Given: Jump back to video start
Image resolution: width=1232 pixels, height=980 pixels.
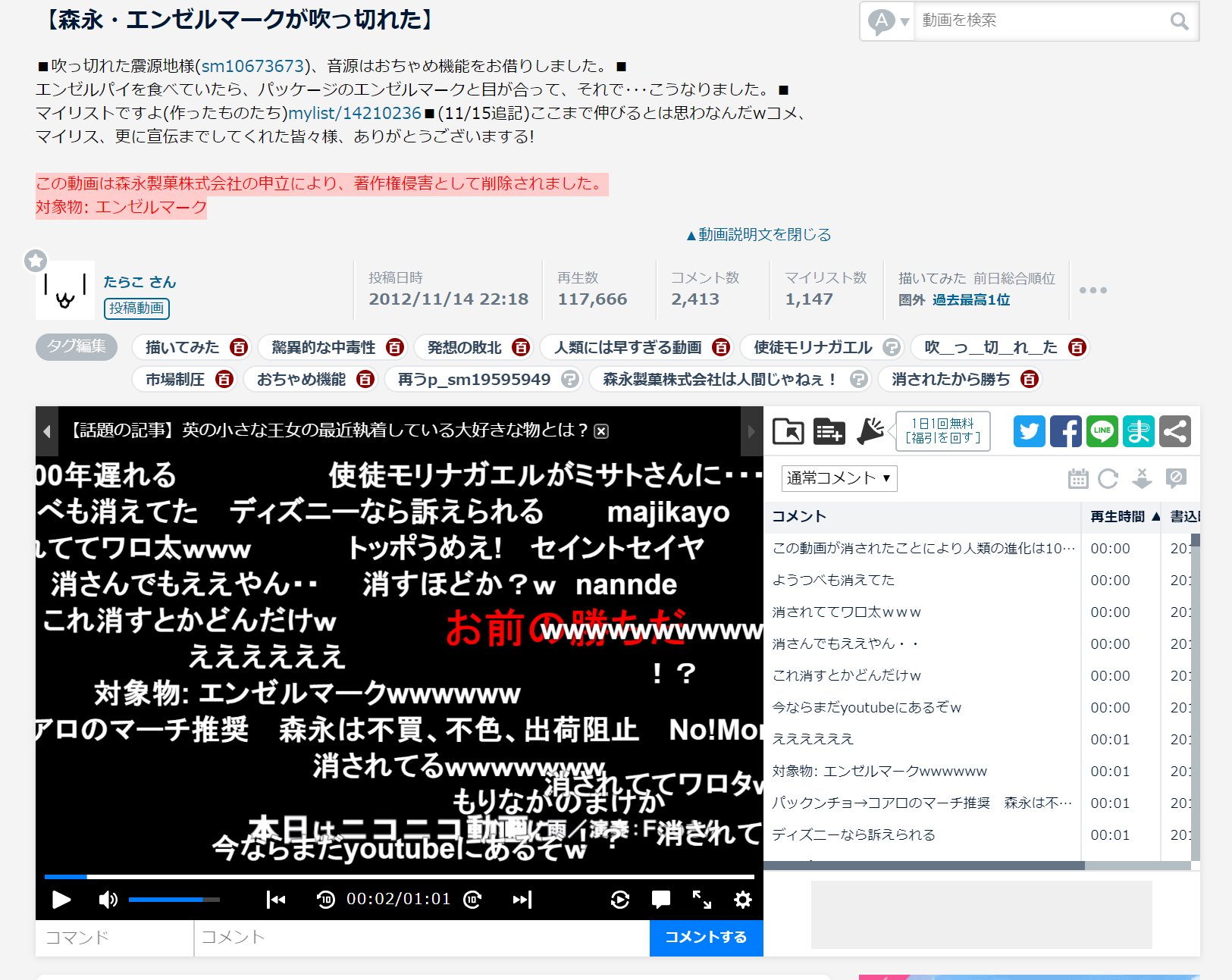Looking at the screenshot, I should point(276,900).
